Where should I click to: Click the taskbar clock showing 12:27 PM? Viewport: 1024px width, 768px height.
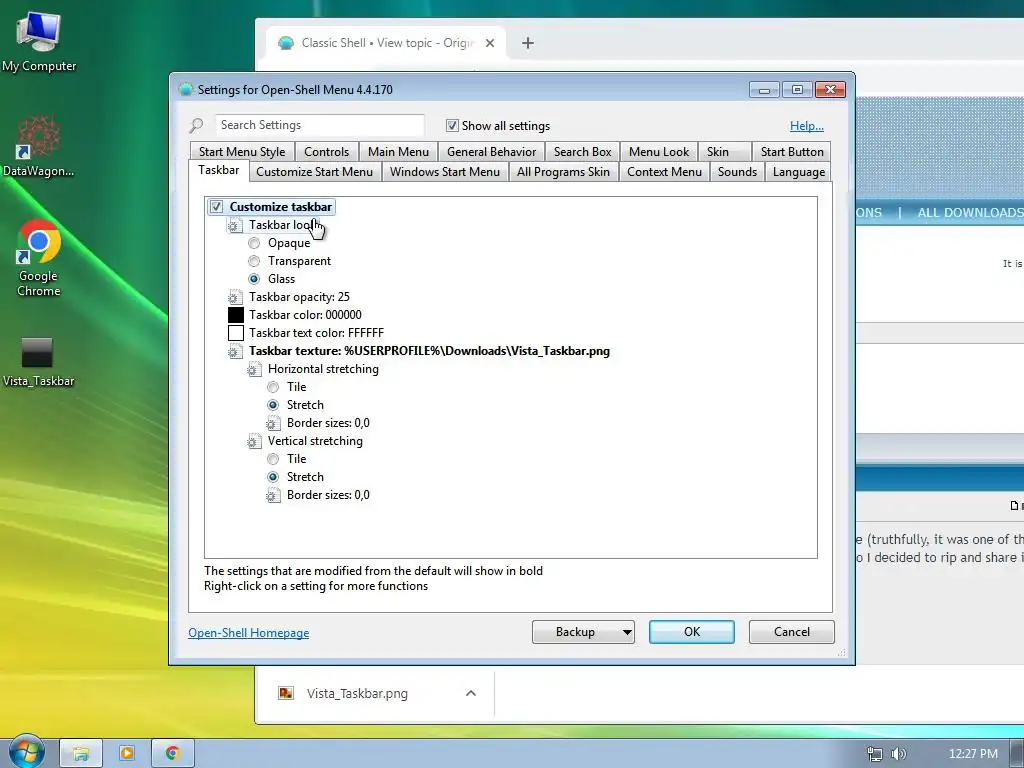point(973,754)
